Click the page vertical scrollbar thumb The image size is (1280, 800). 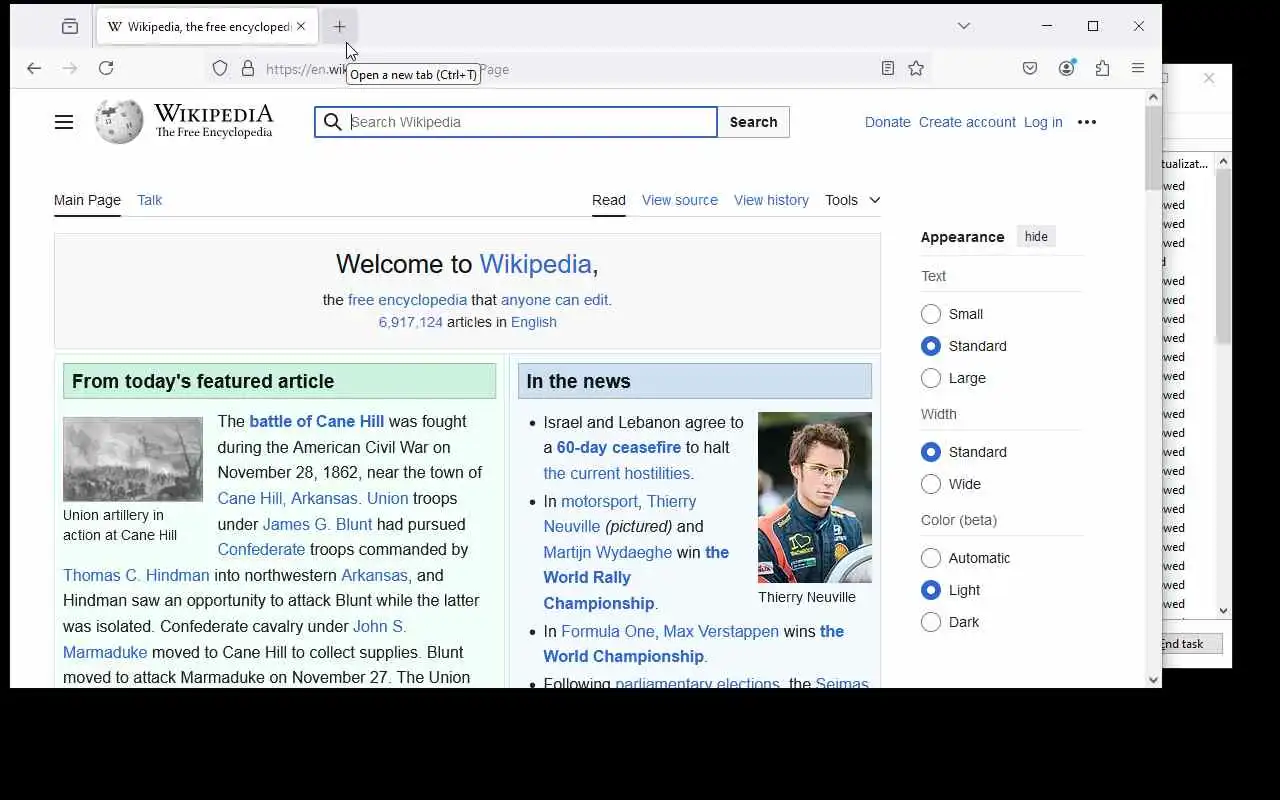point(1153,147)
